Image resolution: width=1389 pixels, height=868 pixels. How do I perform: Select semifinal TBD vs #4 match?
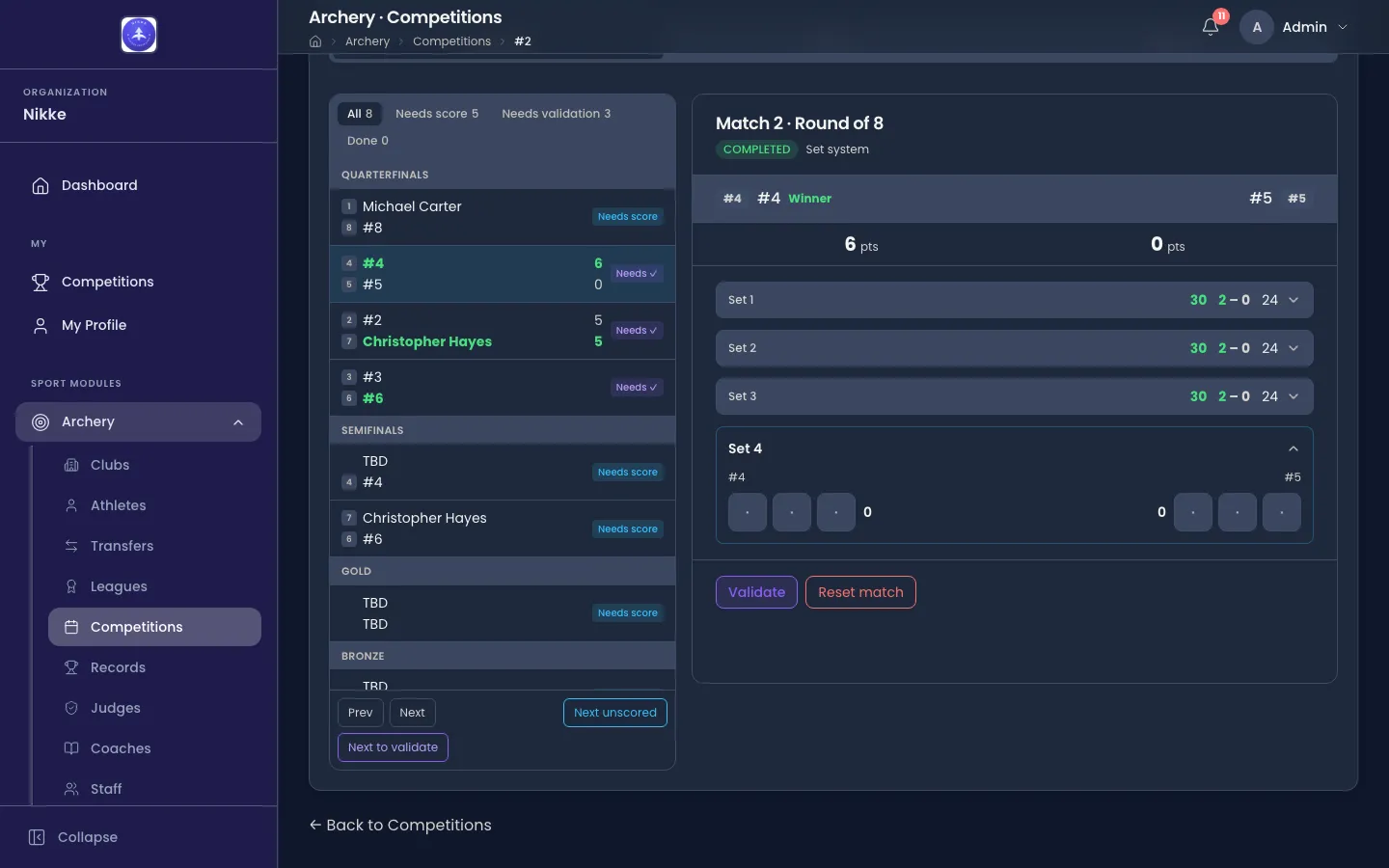click(x=503, y=472)
